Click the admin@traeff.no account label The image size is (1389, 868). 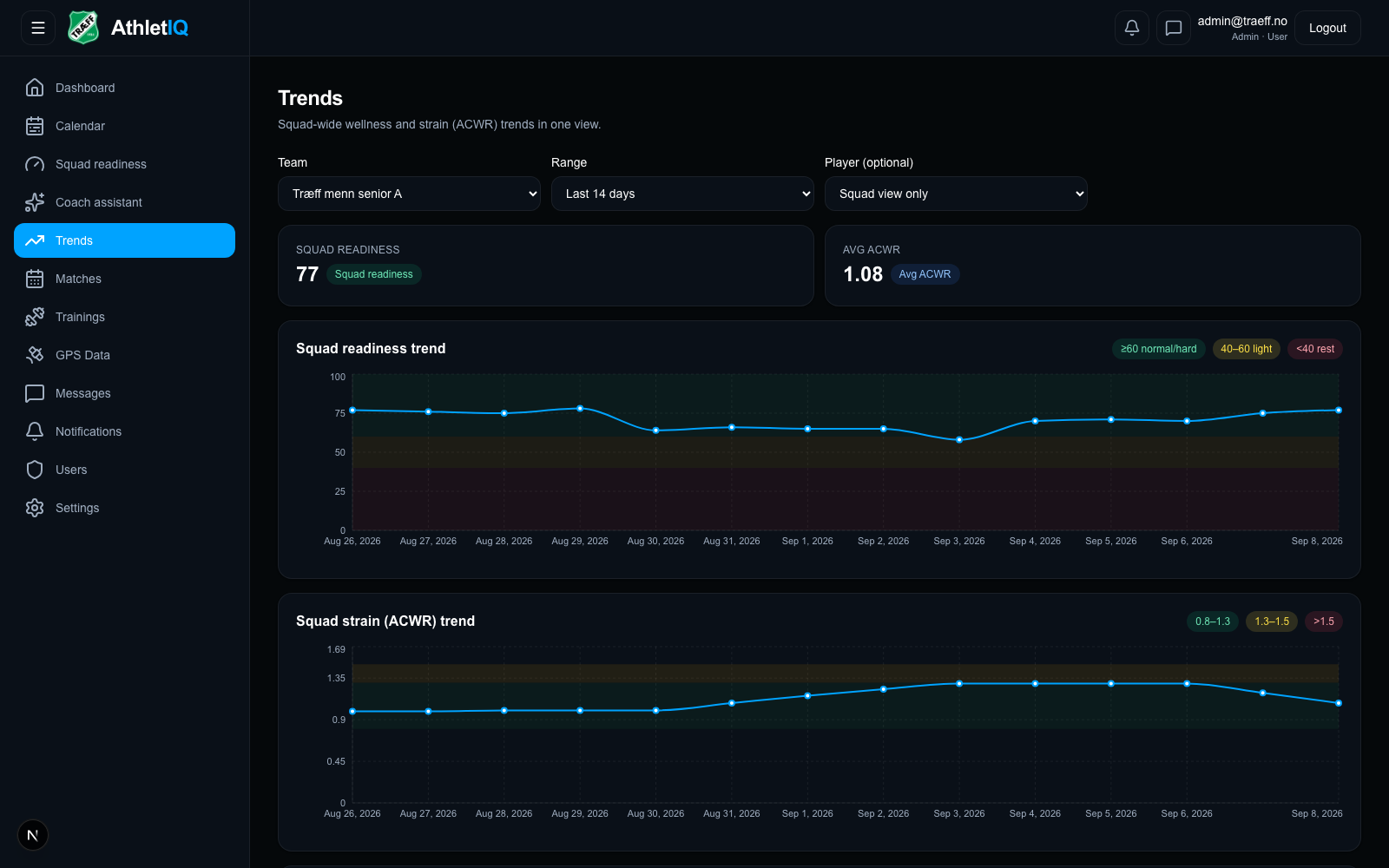pos(1242,21)
